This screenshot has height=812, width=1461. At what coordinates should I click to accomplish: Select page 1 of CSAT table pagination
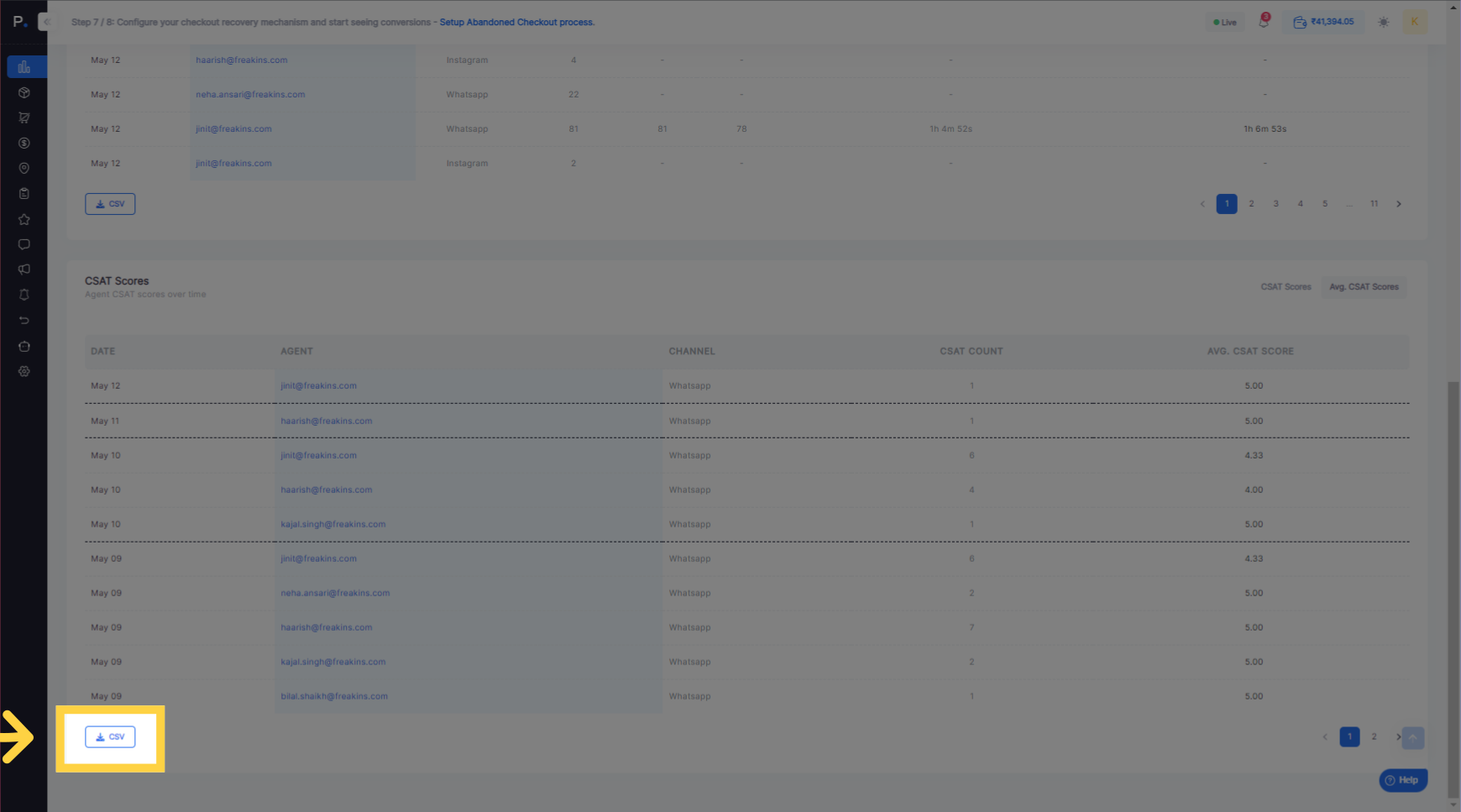pos(1349,737)
